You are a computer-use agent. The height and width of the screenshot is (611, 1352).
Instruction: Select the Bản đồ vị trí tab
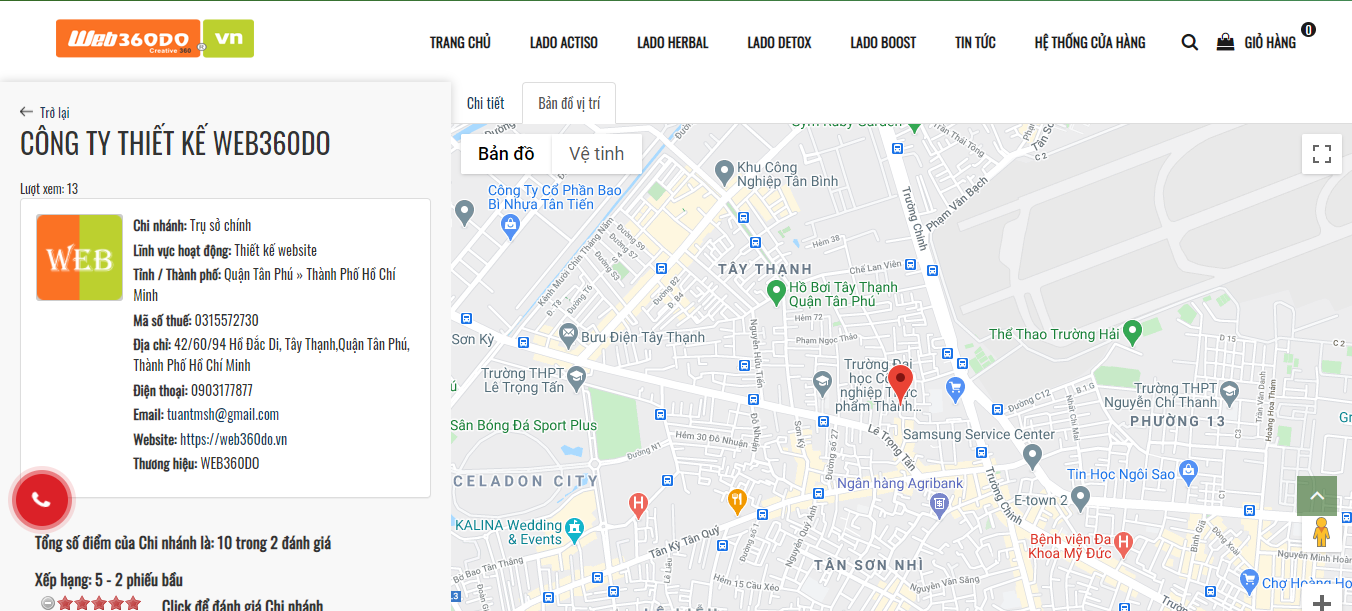tap(569, 103)
